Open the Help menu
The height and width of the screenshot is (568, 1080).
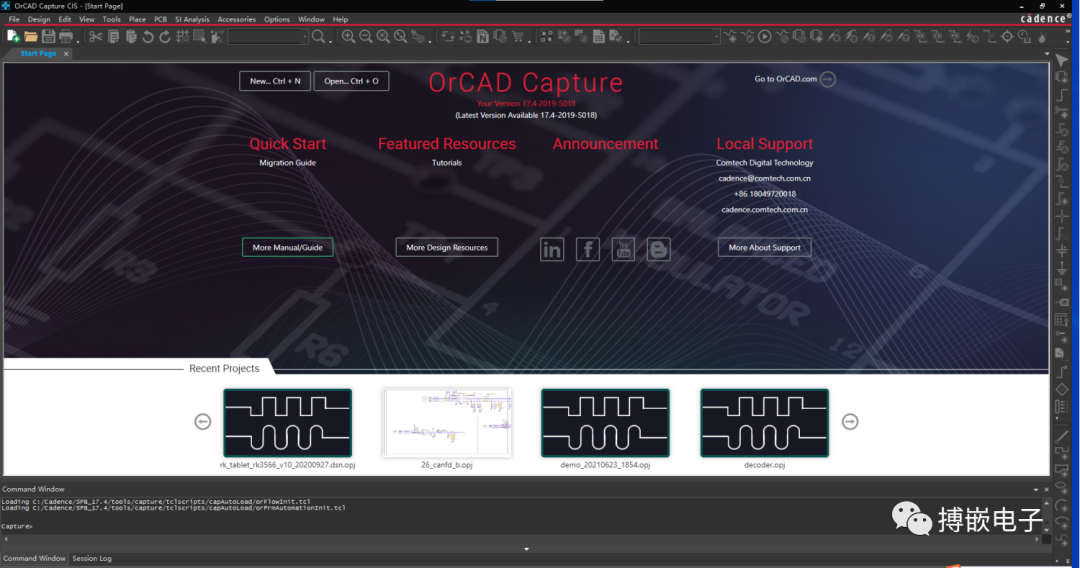pyautogui.click(x=340, y=19)
